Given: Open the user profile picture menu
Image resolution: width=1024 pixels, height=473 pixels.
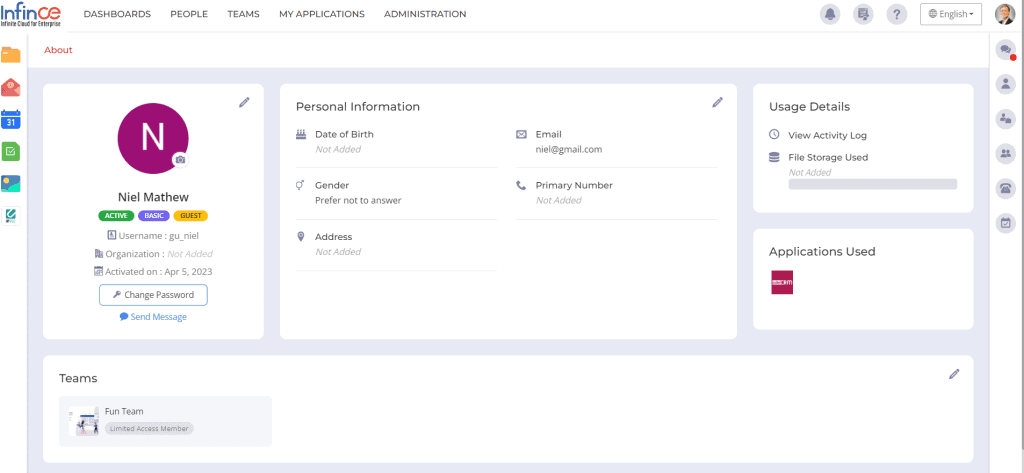Looking at the screenshot, I should pos(1004,14).
